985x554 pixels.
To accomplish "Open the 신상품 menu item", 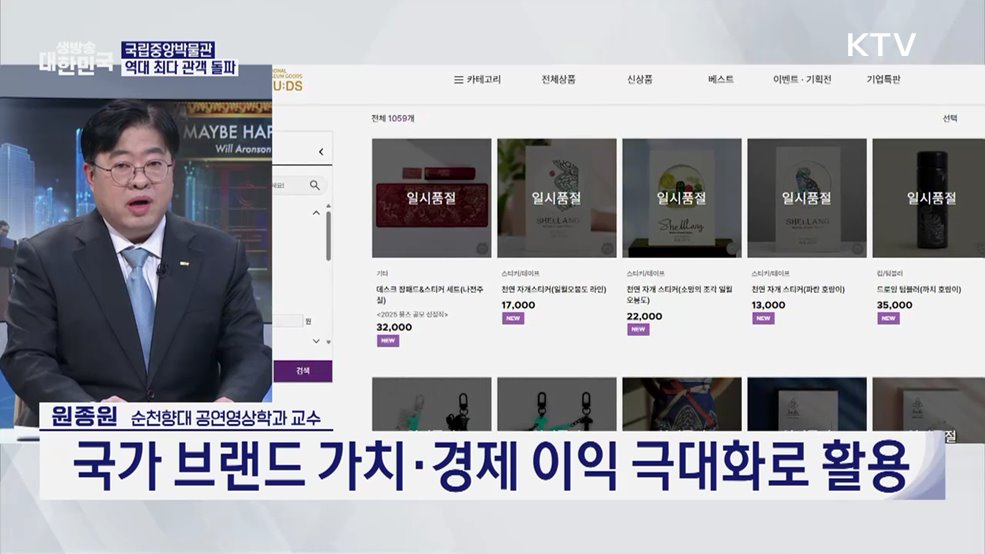I will (639, 79).
